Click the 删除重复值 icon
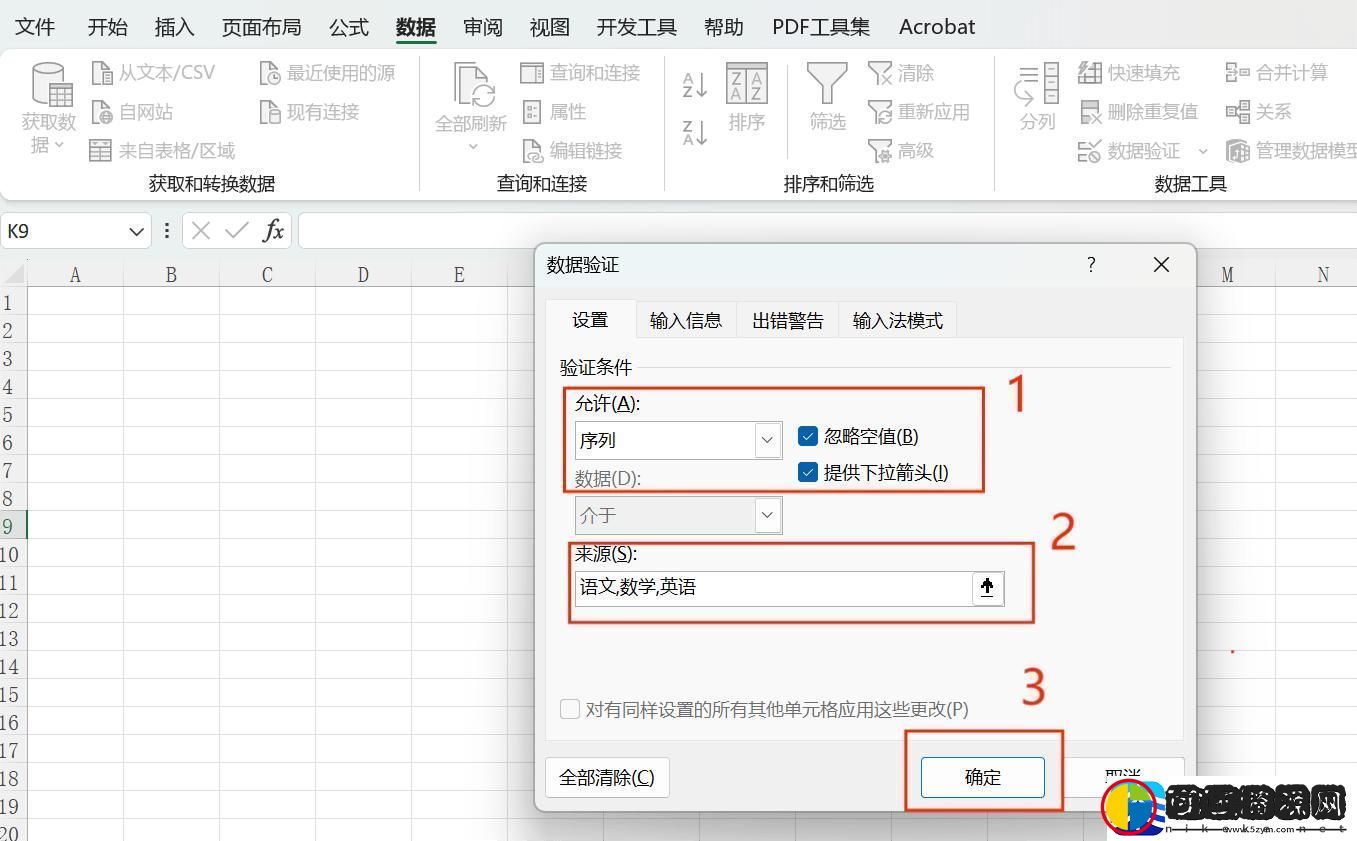 click(1090, 112)
